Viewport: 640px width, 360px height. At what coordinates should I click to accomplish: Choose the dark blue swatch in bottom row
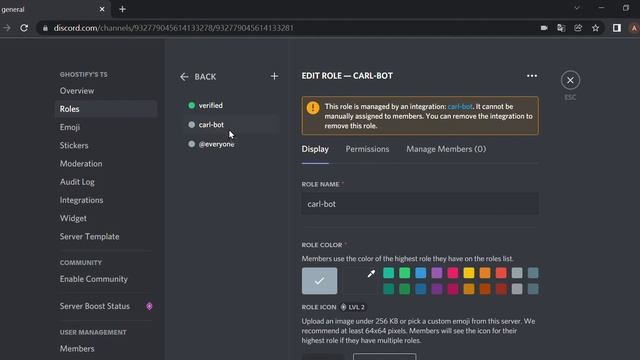[420, 289]
